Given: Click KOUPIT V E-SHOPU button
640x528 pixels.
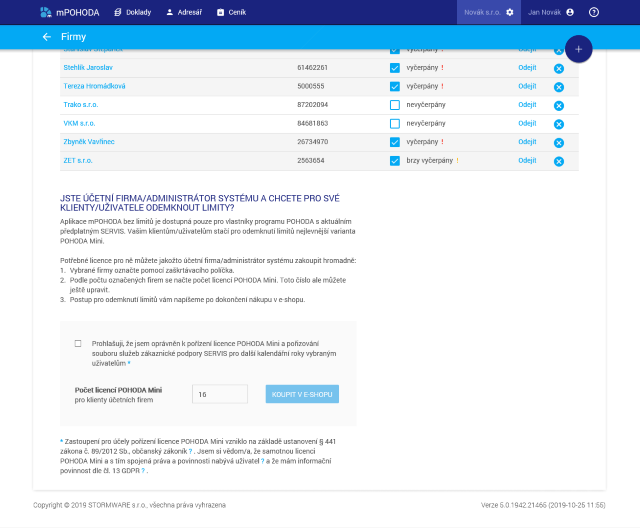Looking at the screenshot, I should pyautogui.click(x=302, y=394).
